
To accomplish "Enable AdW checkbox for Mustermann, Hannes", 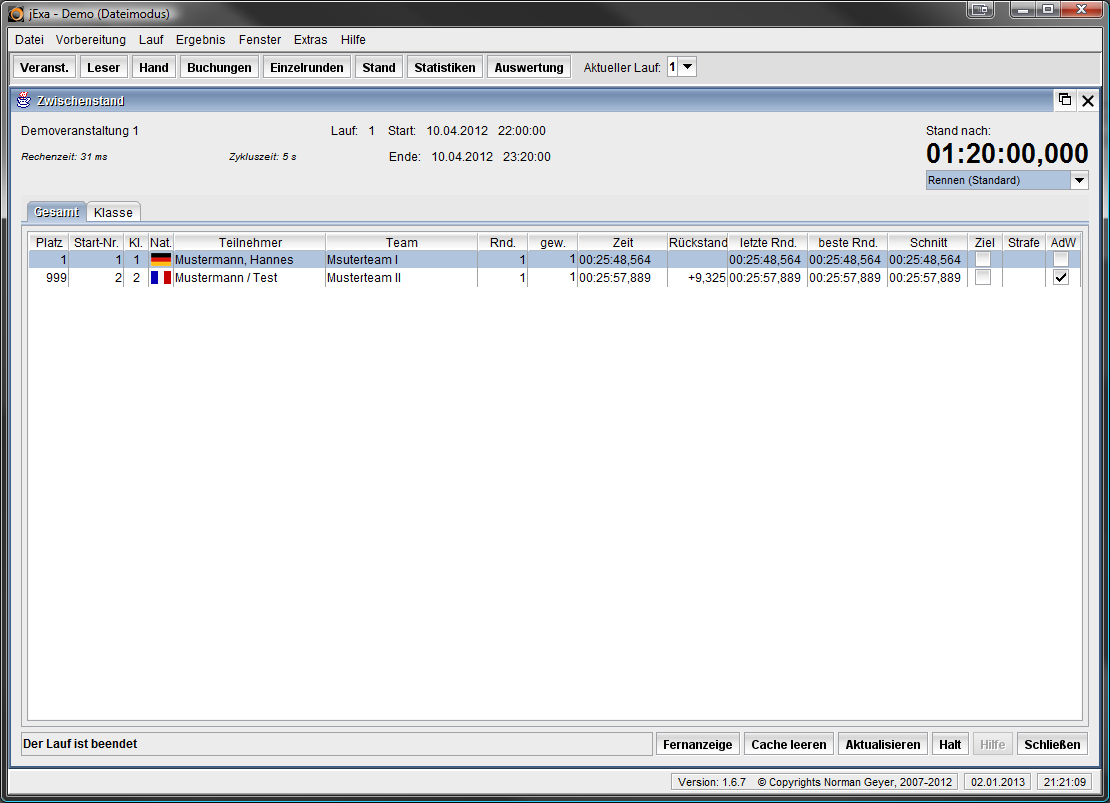I will (x=1061, y=260).
